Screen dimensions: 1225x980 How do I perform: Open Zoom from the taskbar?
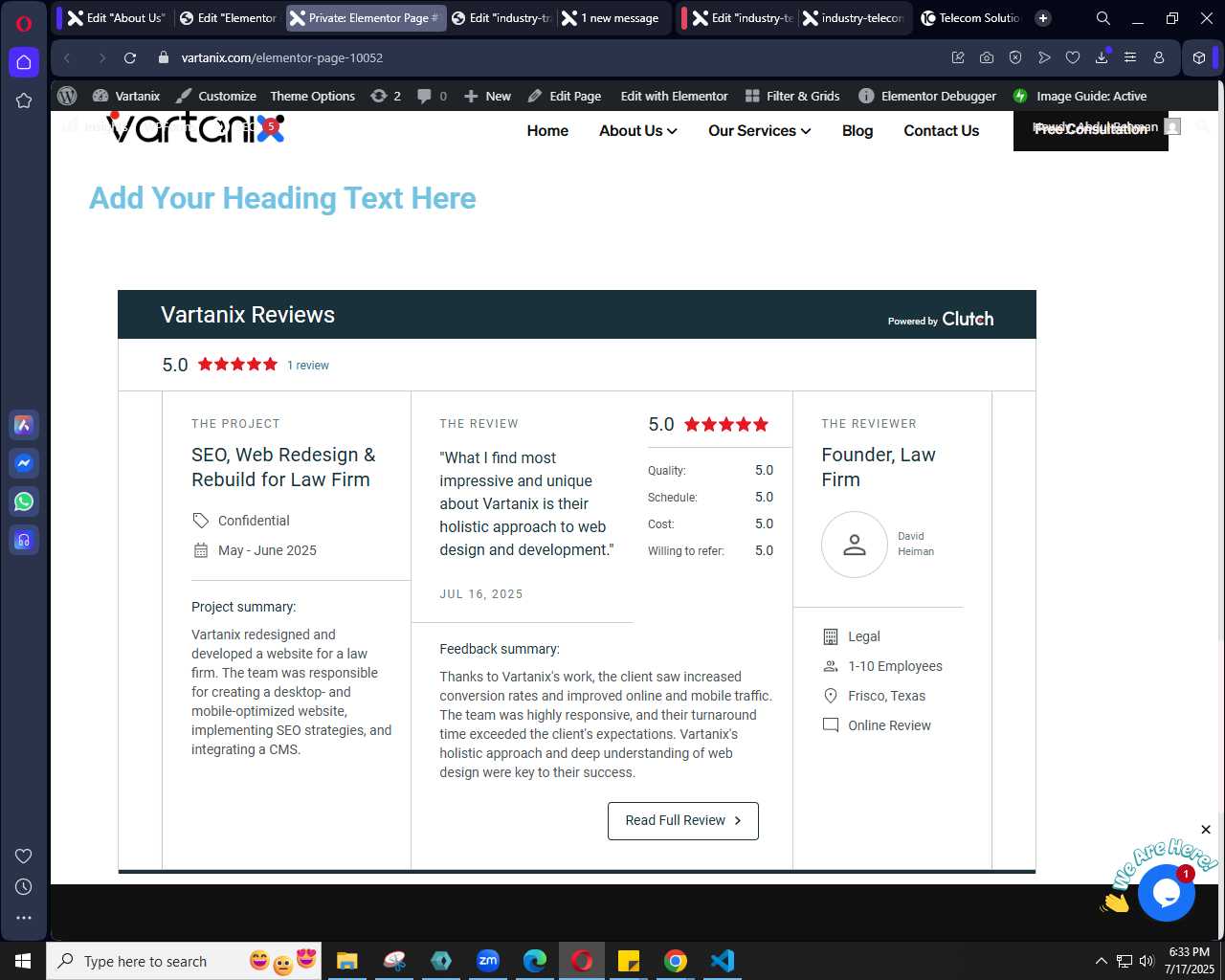488,961
